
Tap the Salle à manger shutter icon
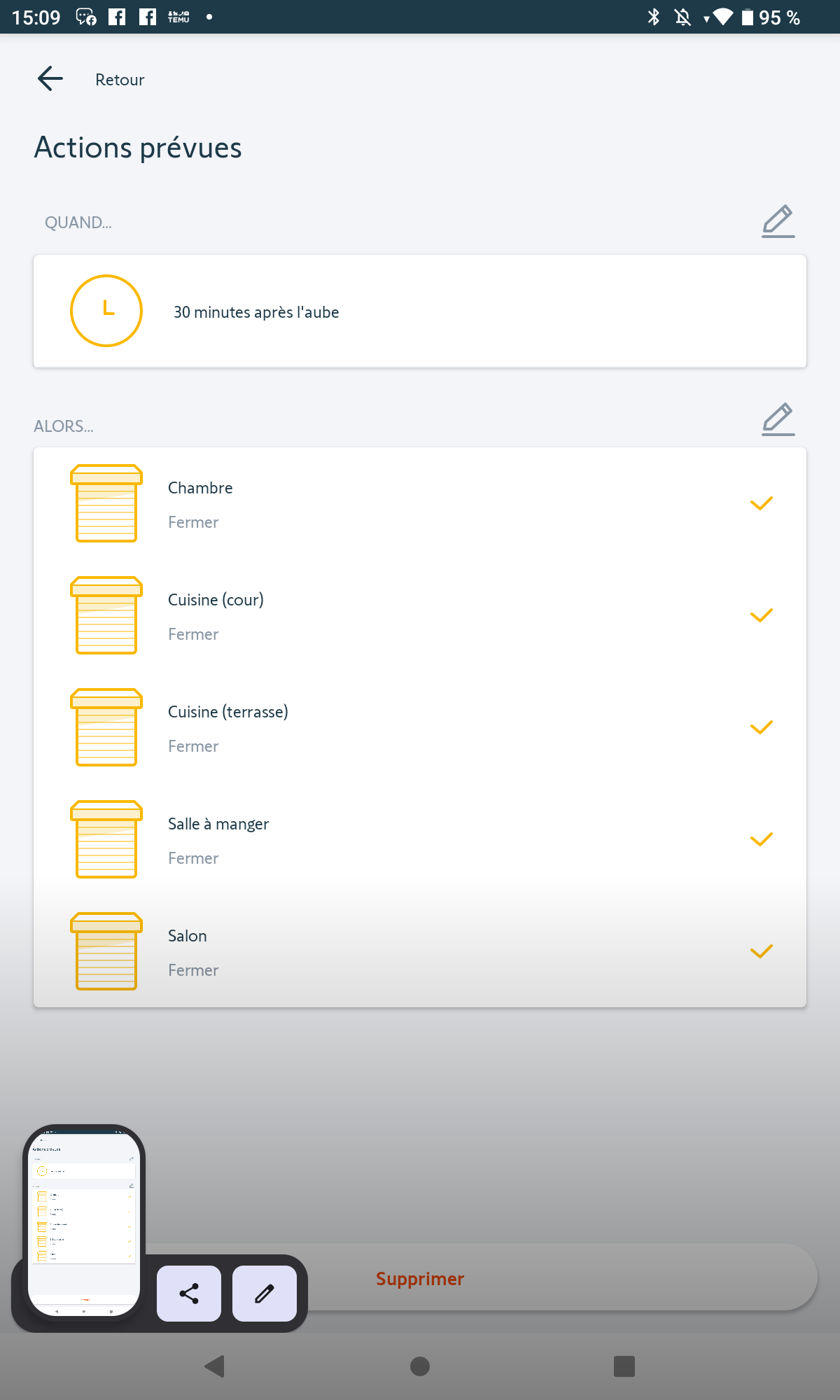[x=106, y=839]
